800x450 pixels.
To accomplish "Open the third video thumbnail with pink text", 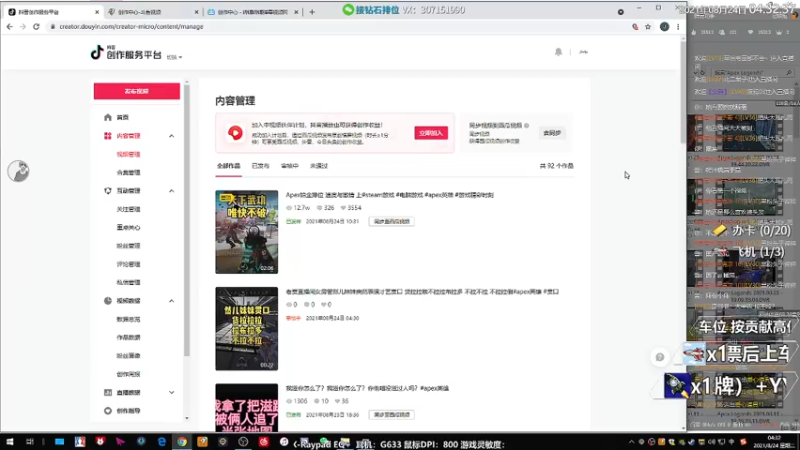I will 246,407.
